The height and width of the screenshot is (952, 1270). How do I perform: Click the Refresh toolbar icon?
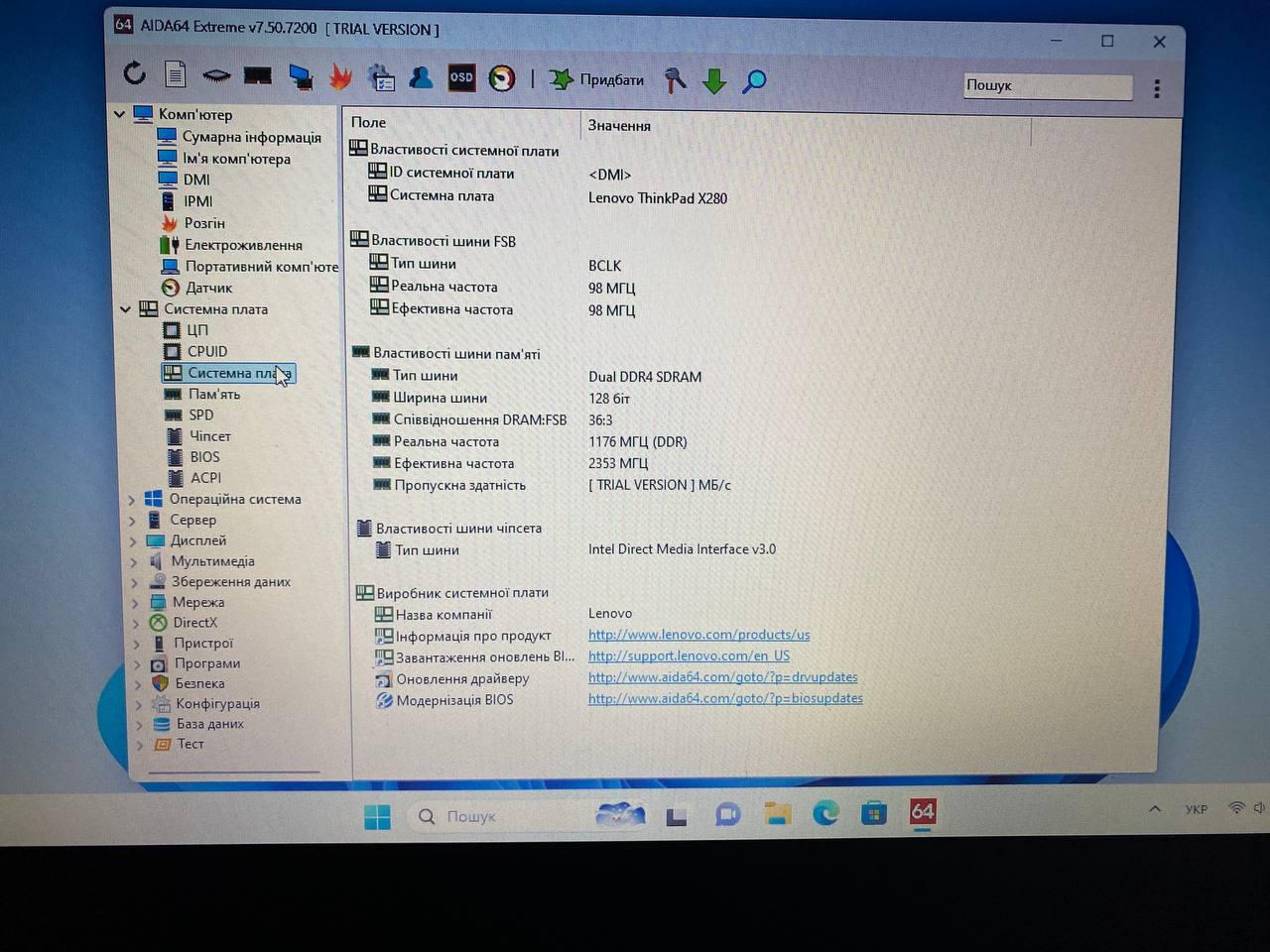pyautogui.click(x=135, y=72)
